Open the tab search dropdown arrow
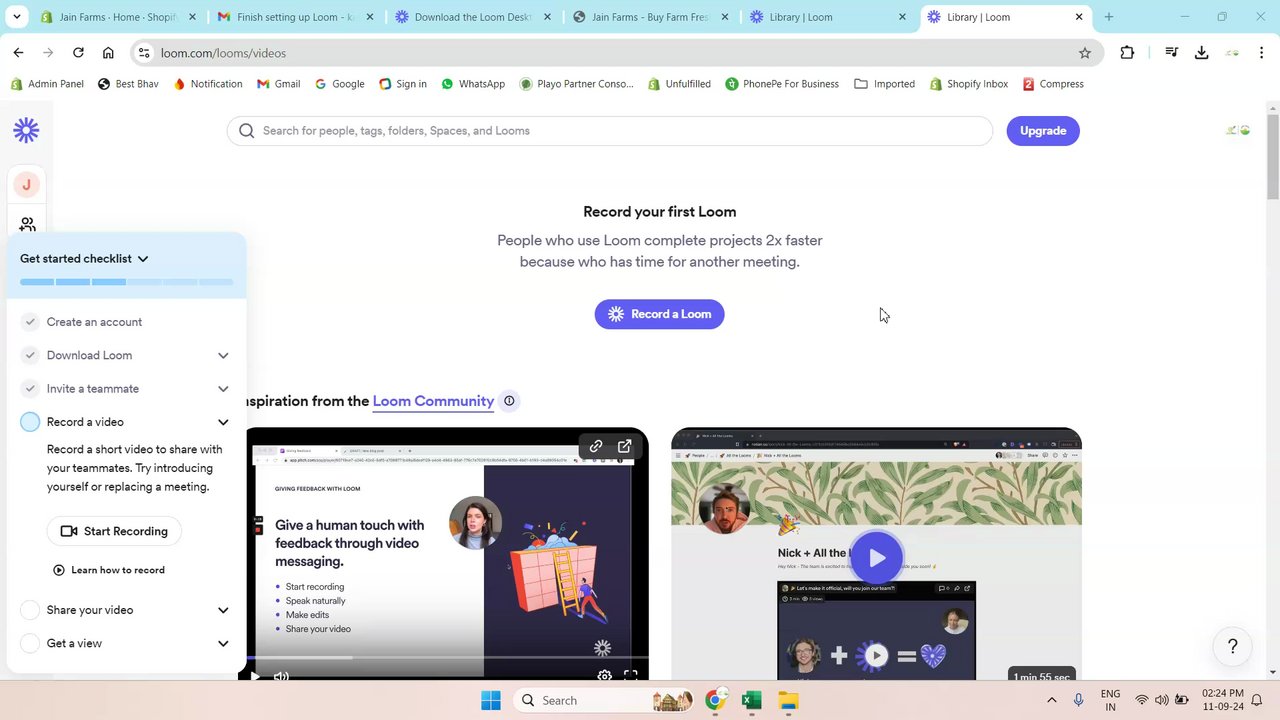This screenshot has width=1280, height=720. [16, 17]
